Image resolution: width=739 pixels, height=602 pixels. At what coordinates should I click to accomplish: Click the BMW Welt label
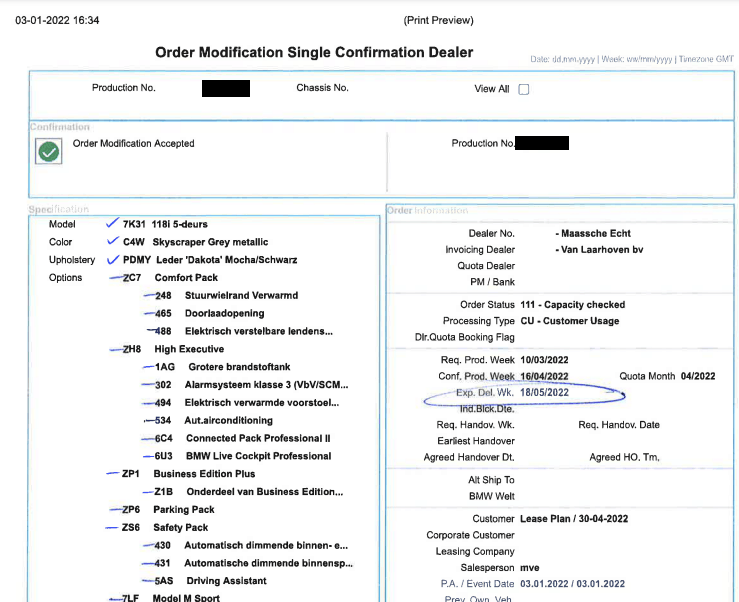492,496
